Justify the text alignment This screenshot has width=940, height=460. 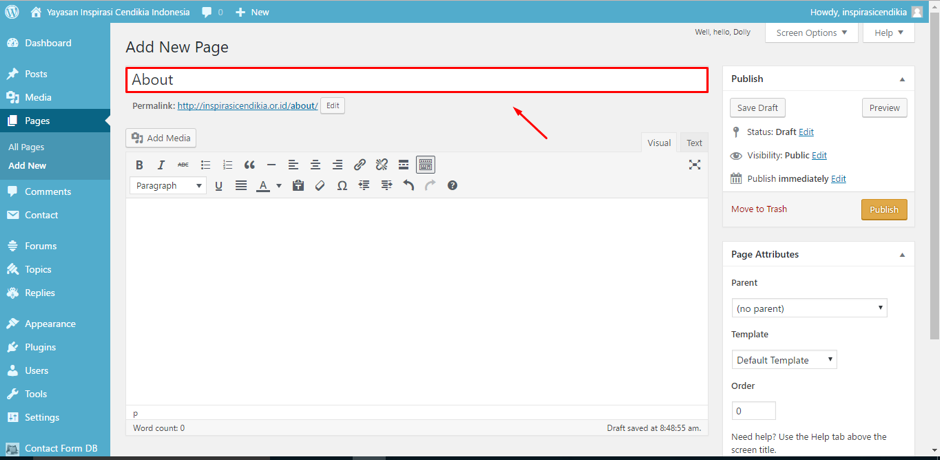241,186
